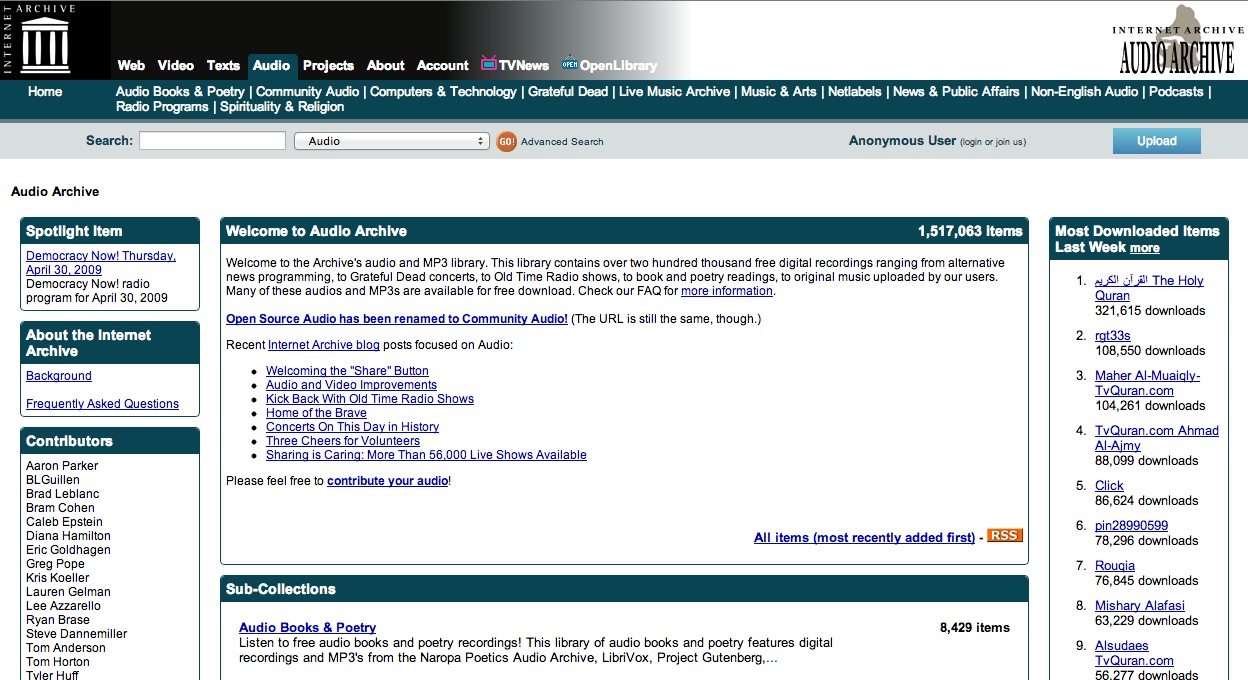
Task: Open Democracy Now! Thursday spotlight link
Action: pos(101,263)
